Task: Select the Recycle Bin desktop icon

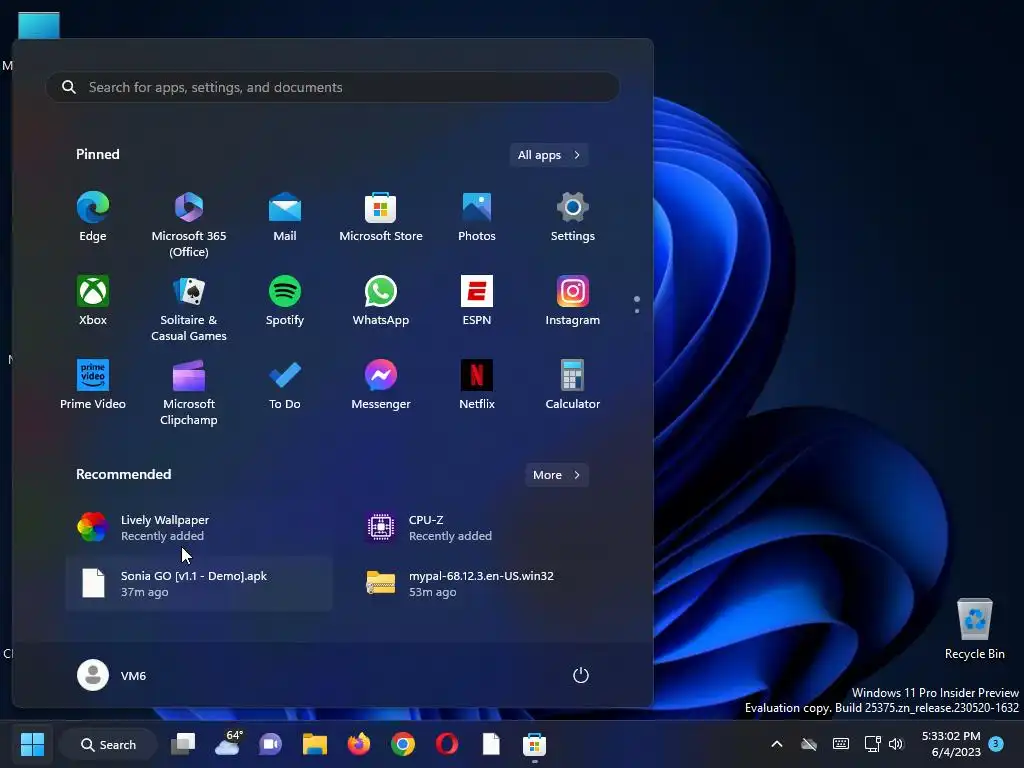Action: 974,629
